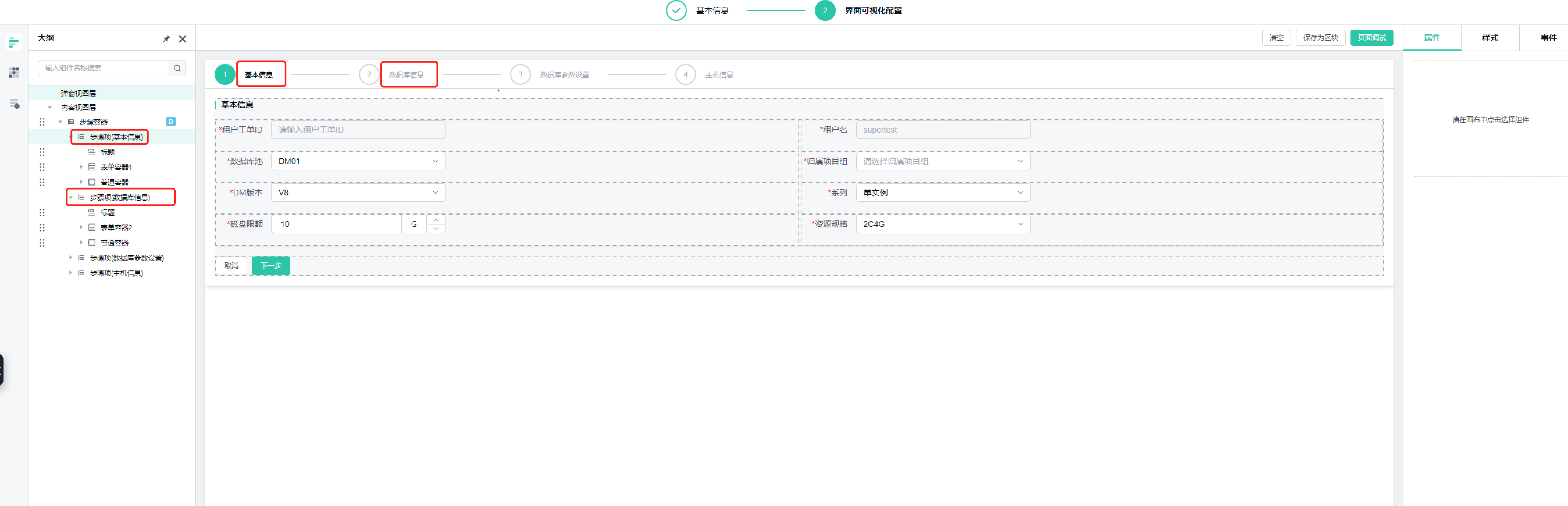The height and width of the screenshot is (506, 1568).
Task: Switch to the 样式 tab
Action: tap(1489, 38)
